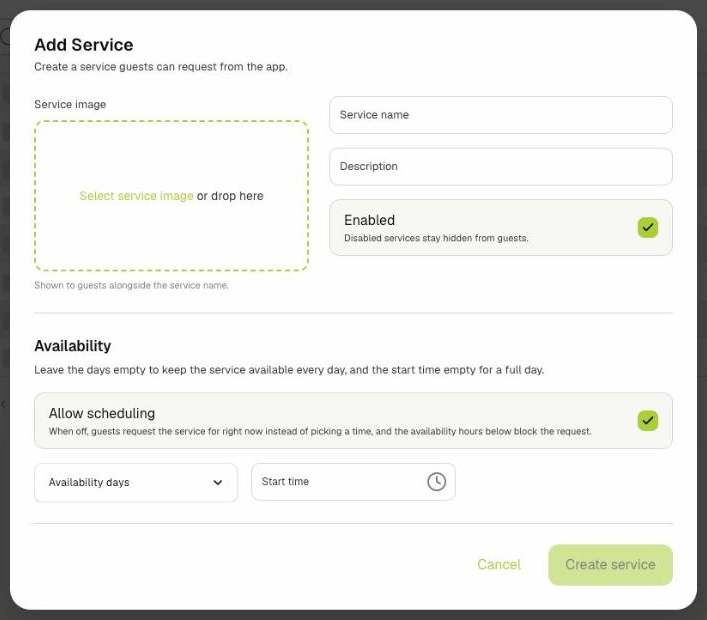707x620 pixels.
Task: Click 'When off, guests request the service' text
Action: tap(320, 431)
